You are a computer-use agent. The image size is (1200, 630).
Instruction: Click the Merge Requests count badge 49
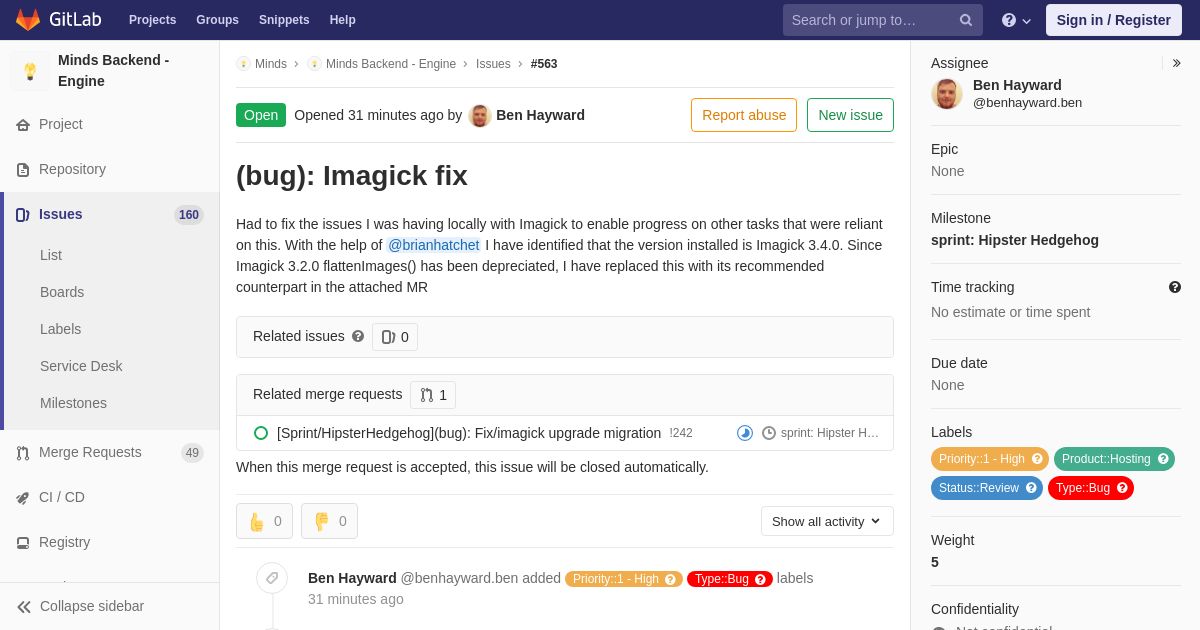(x=192, y=453)
